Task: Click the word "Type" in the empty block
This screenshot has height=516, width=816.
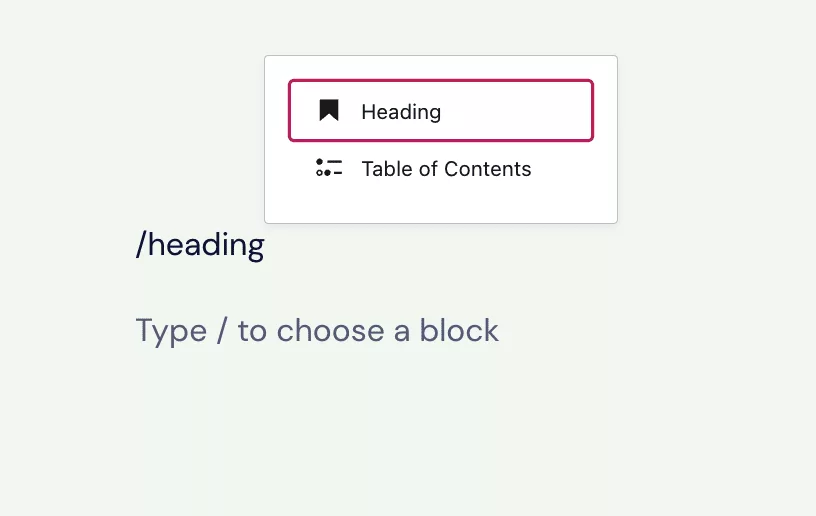Action: [171, 331]
